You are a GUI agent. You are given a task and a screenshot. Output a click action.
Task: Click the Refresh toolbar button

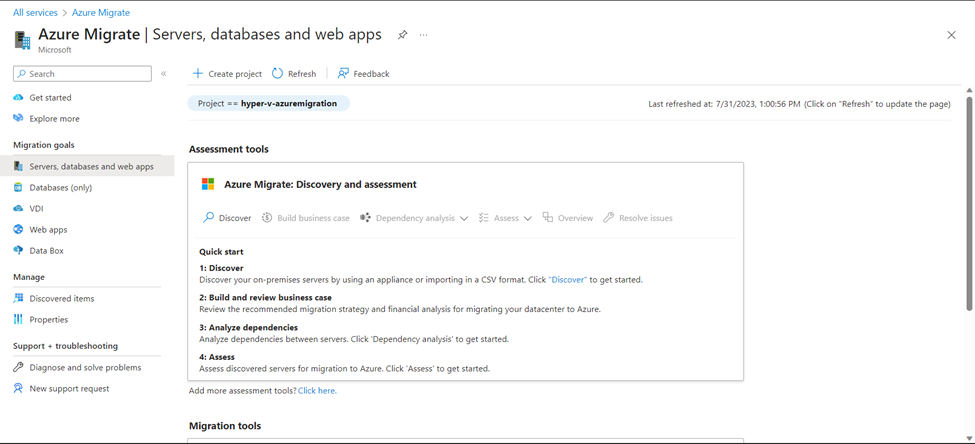coord(294,73)
